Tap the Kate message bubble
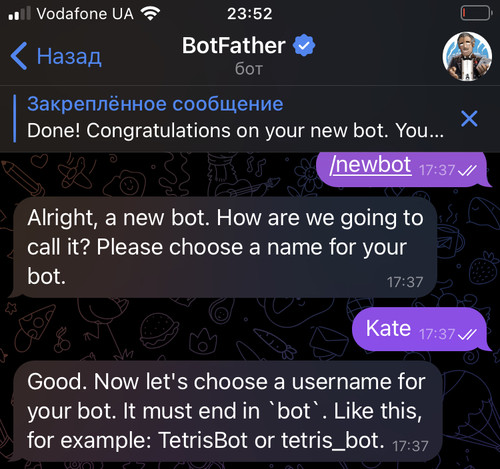Image resolution: width=500 pixels, height=469 pixels. pos(419,329)
